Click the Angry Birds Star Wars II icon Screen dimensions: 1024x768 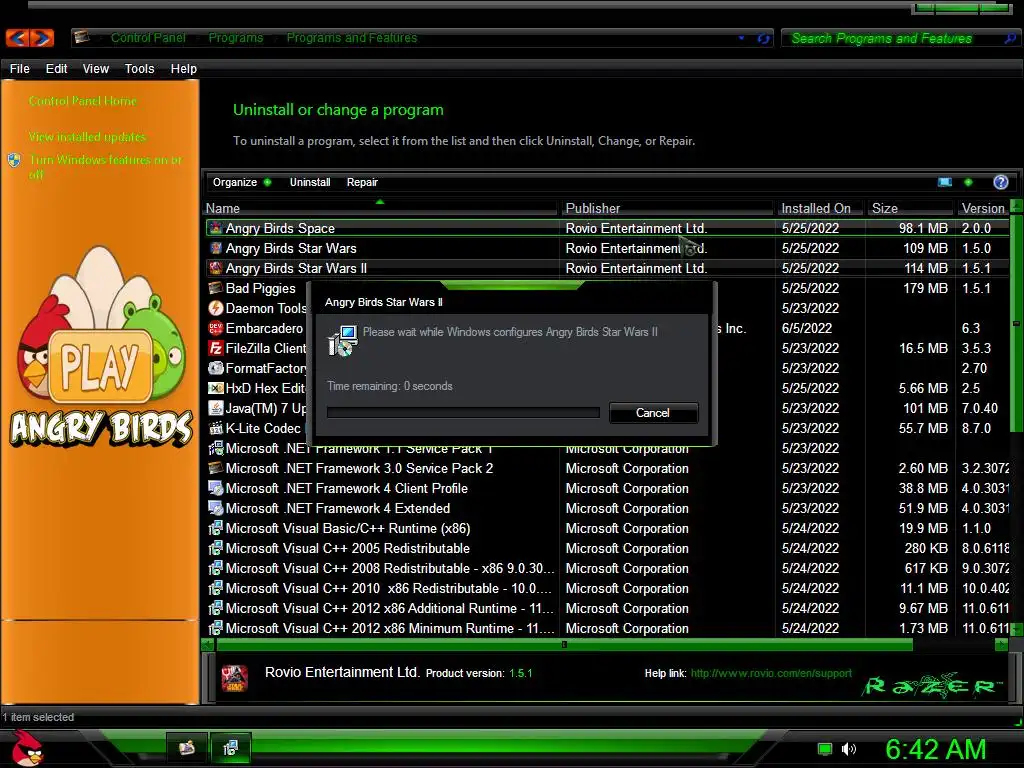pyautogui.click(x=216, y=268)
